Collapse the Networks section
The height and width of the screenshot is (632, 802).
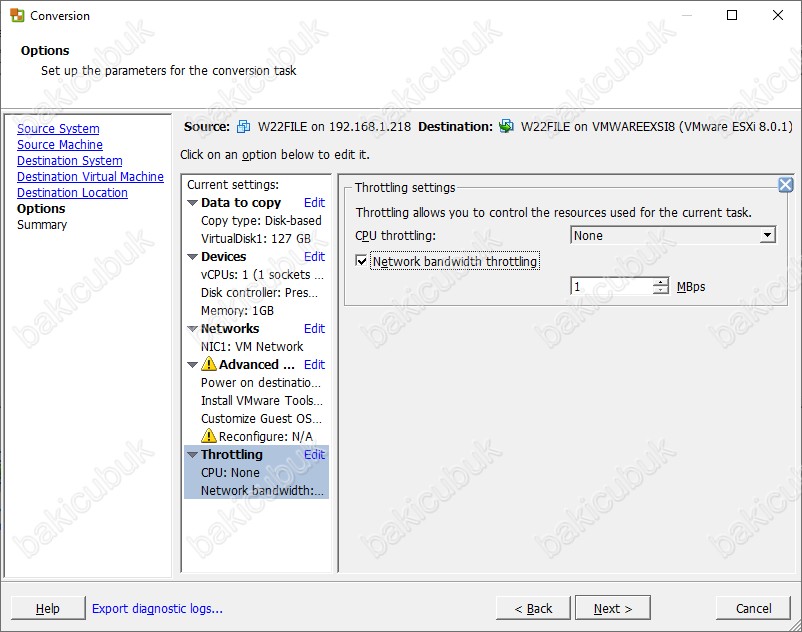pos(192,329)
